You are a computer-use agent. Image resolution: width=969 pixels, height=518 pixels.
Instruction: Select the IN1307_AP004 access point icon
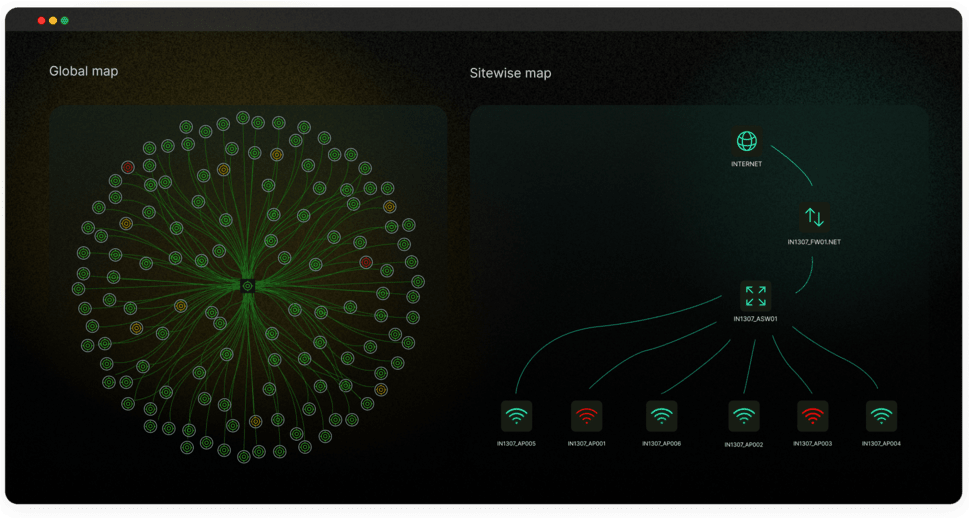pyautogui.click(x=881, y=417)
